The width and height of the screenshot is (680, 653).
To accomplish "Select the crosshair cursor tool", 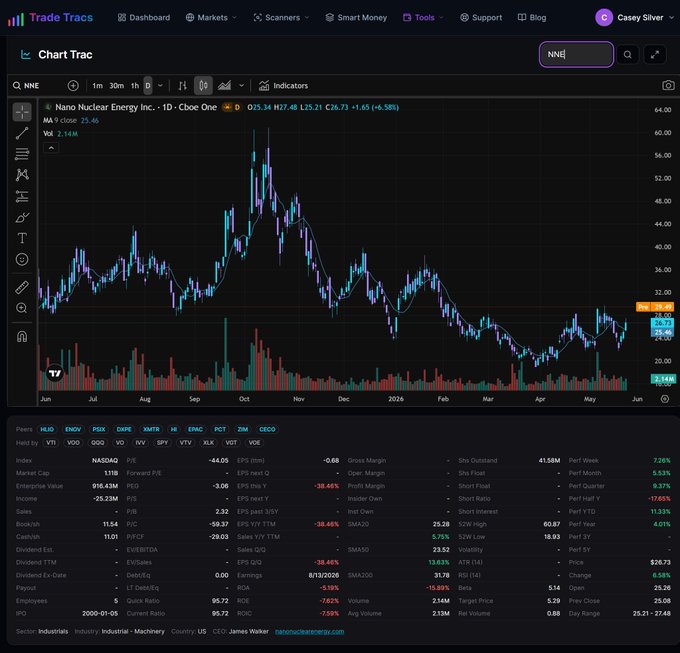I will coord(22,112).
